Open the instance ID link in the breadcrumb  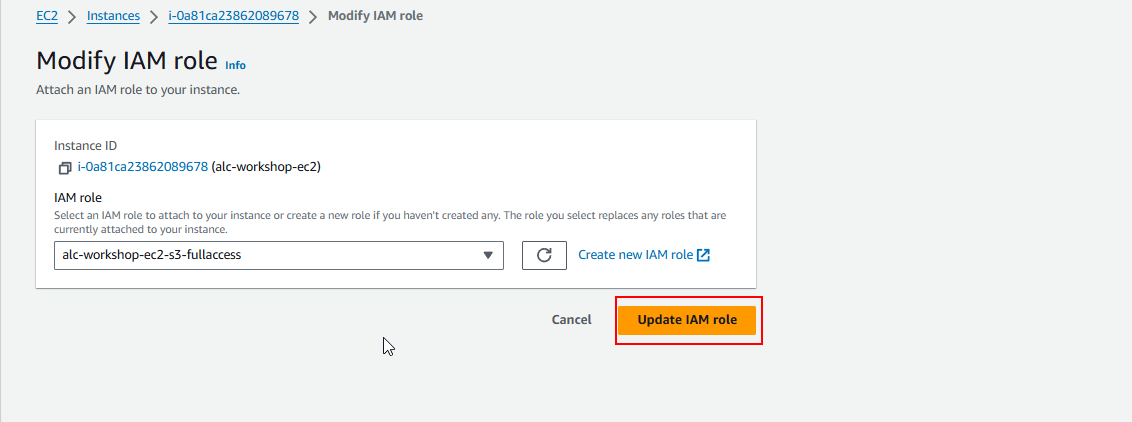tap(233, 16)
